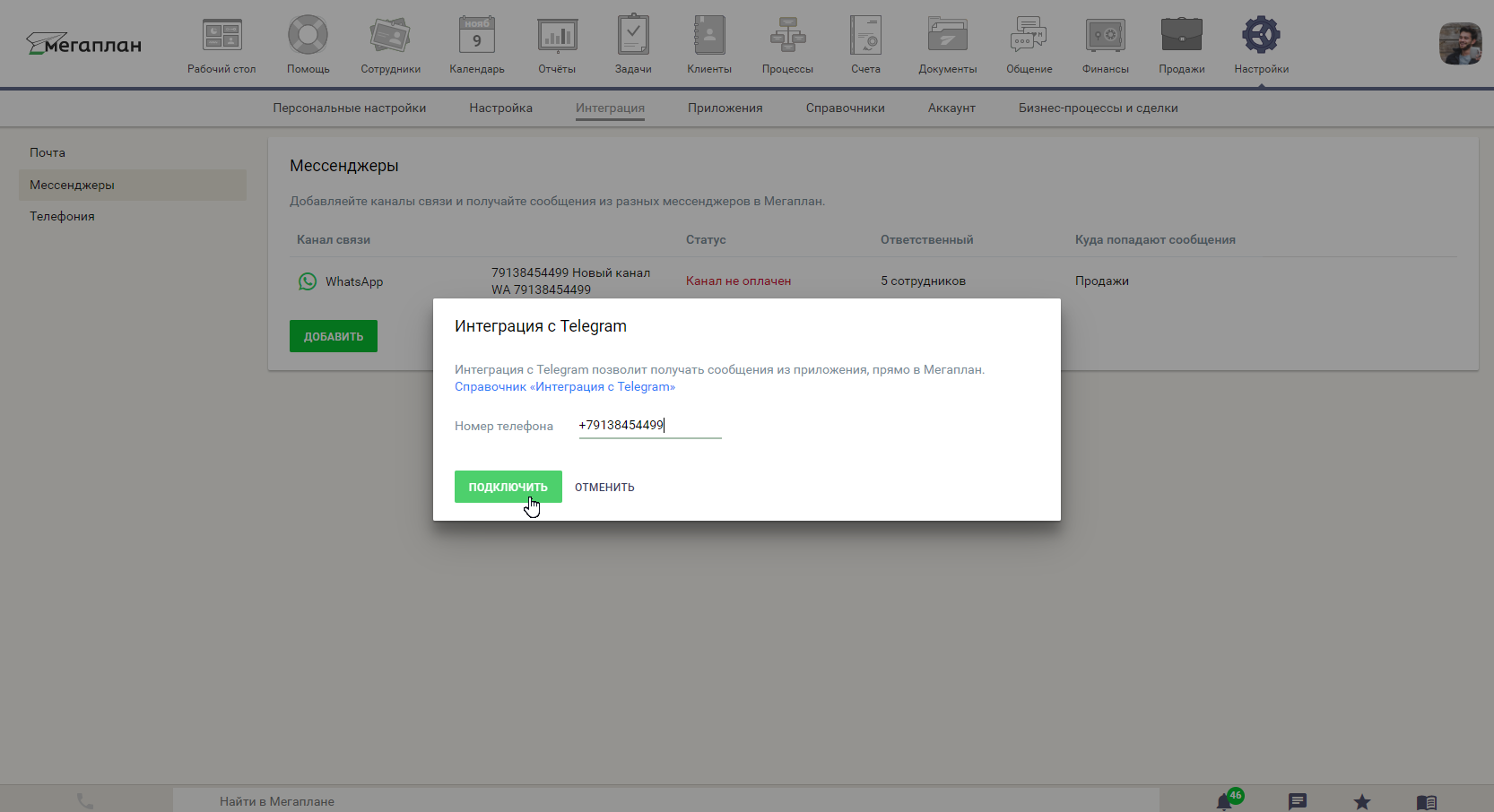Select Телефония in the left sidebar

[133, 216]
